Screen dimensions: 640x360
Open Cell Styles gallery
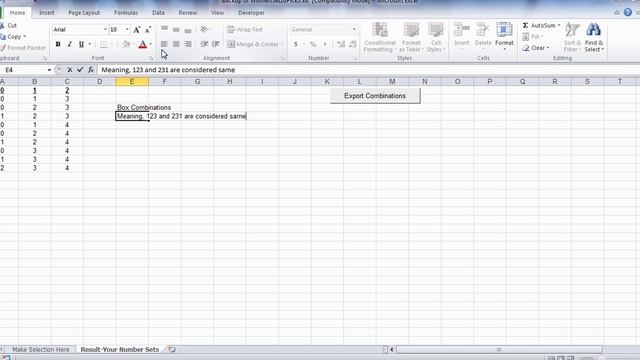coord(436,38)
